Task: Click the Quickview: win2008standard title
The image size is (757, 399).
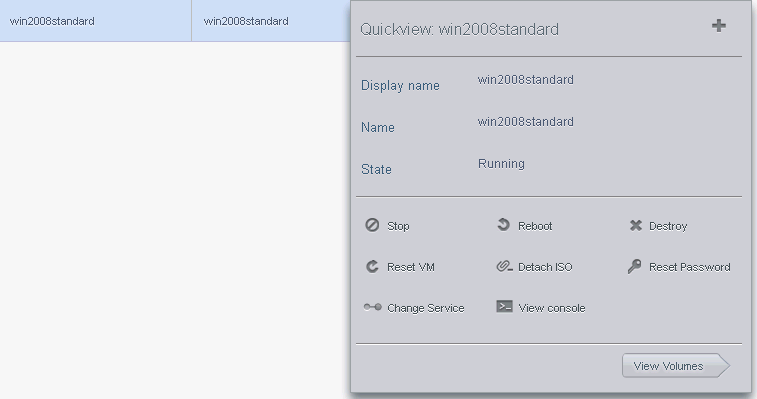Action: (x=460, y=29)
